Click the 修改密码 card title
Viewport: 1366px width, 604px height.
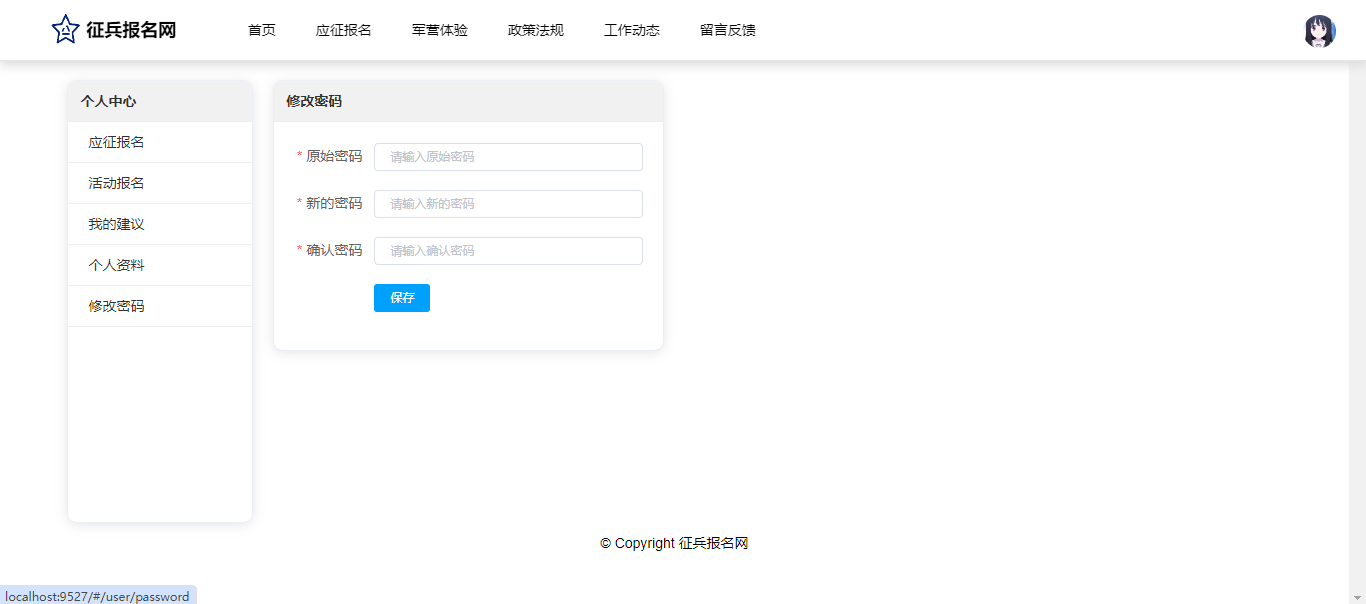(314, 101)
